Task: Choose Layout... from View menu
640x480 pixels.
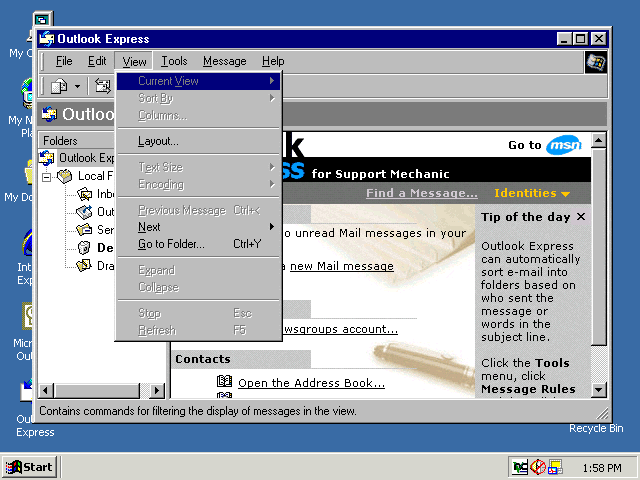Action: coord(199,141)
